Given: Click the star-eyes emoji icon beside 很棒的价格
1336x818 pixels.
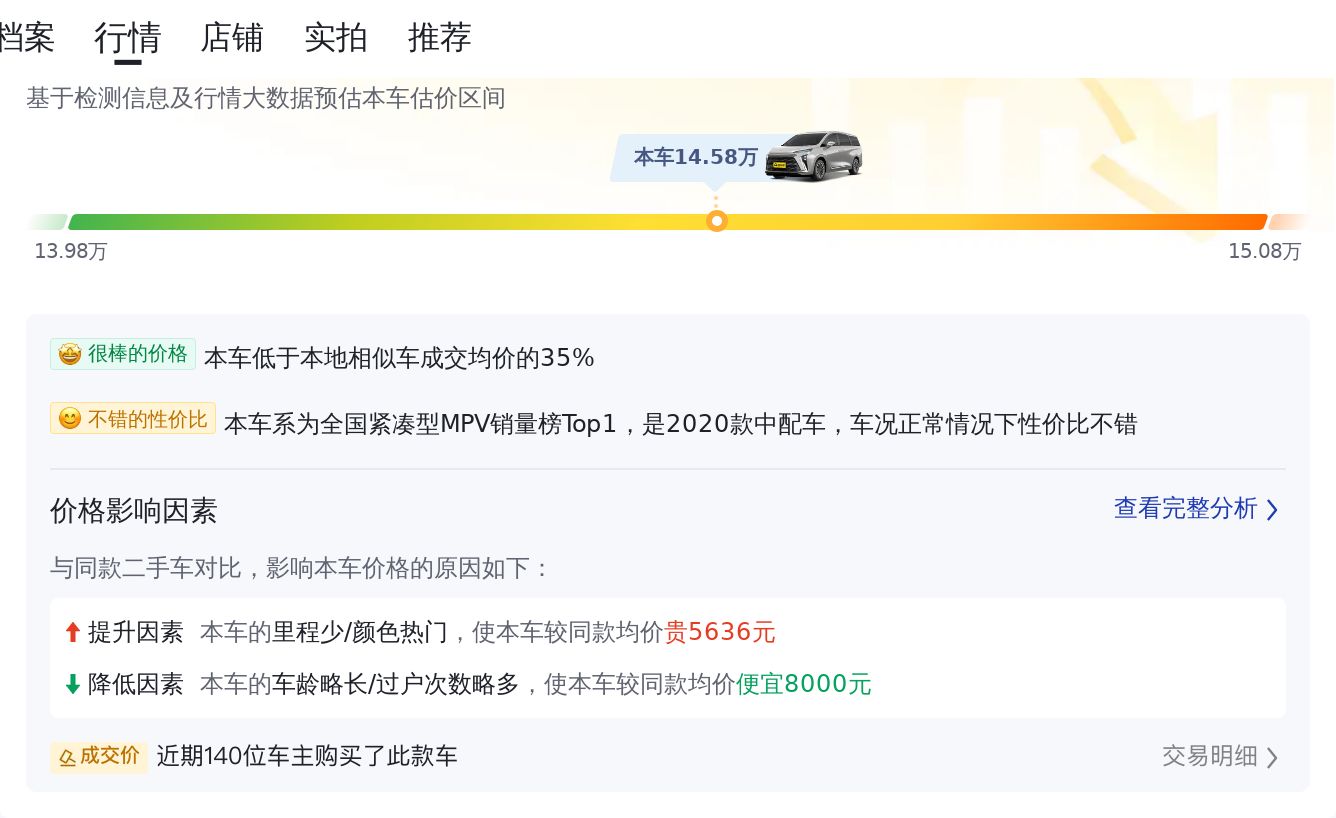Looking at the screenshot, I should pos(69,355).
